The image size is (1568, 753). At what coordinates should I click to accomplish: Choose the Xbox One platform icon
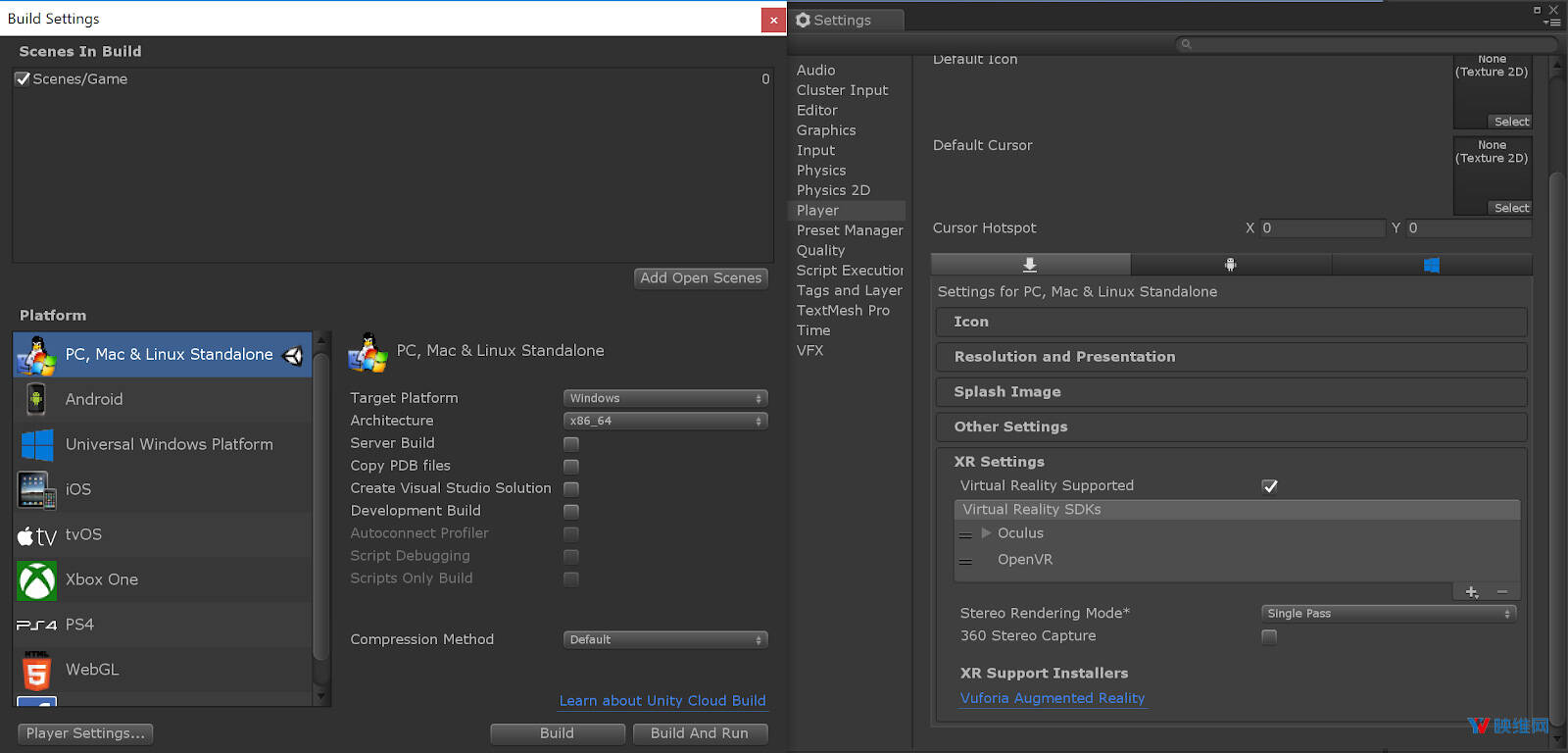[37, 580]
